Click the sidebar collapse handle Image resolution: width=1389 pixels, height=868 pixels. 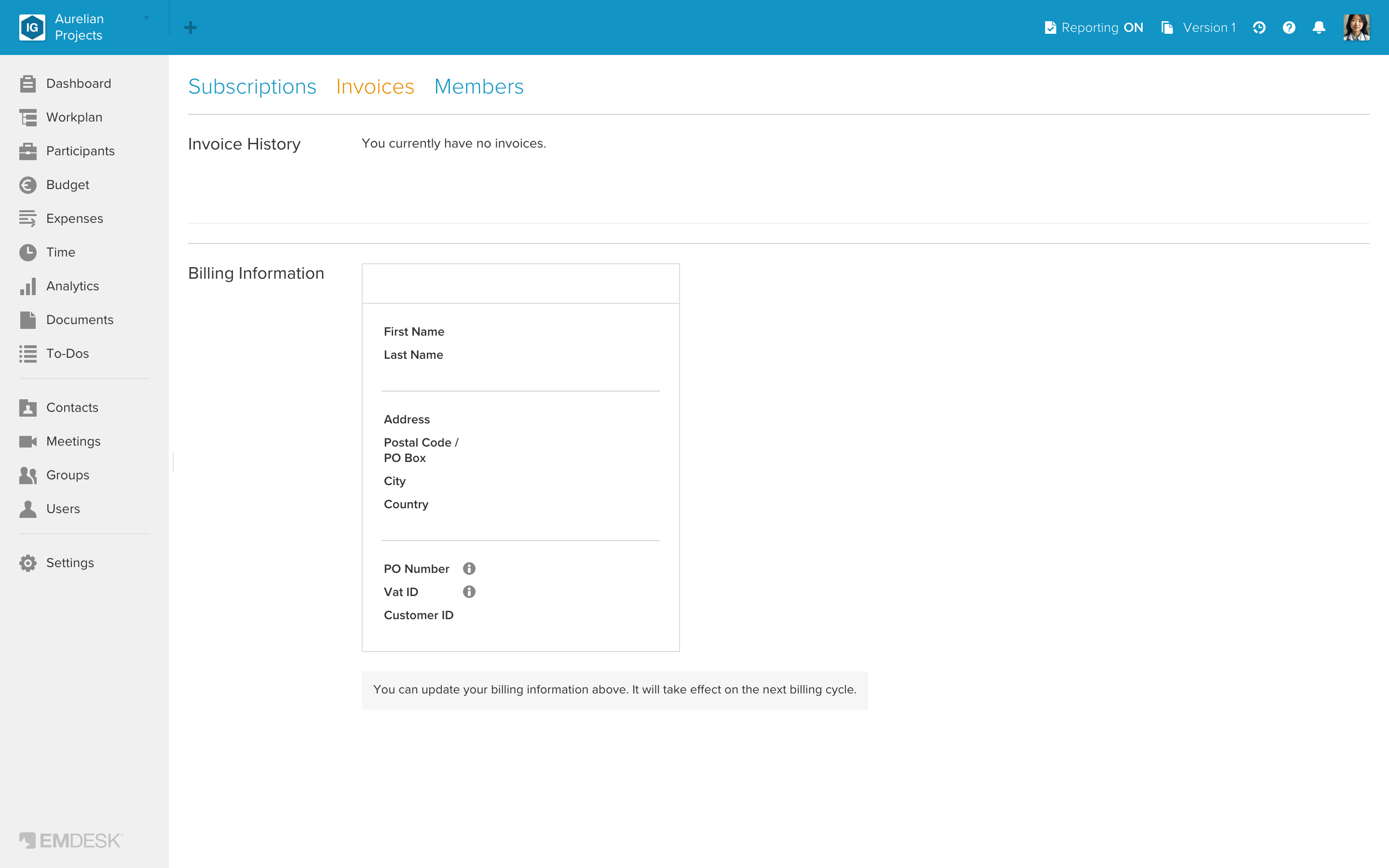(173, 462)
